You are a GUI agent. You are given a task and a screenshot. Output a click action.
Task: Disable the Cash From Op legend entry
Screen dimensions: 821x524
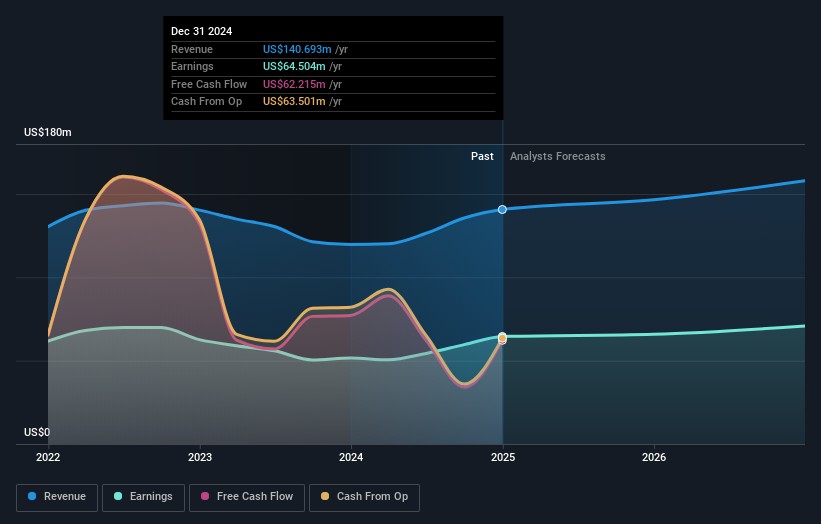pos(364,497)
